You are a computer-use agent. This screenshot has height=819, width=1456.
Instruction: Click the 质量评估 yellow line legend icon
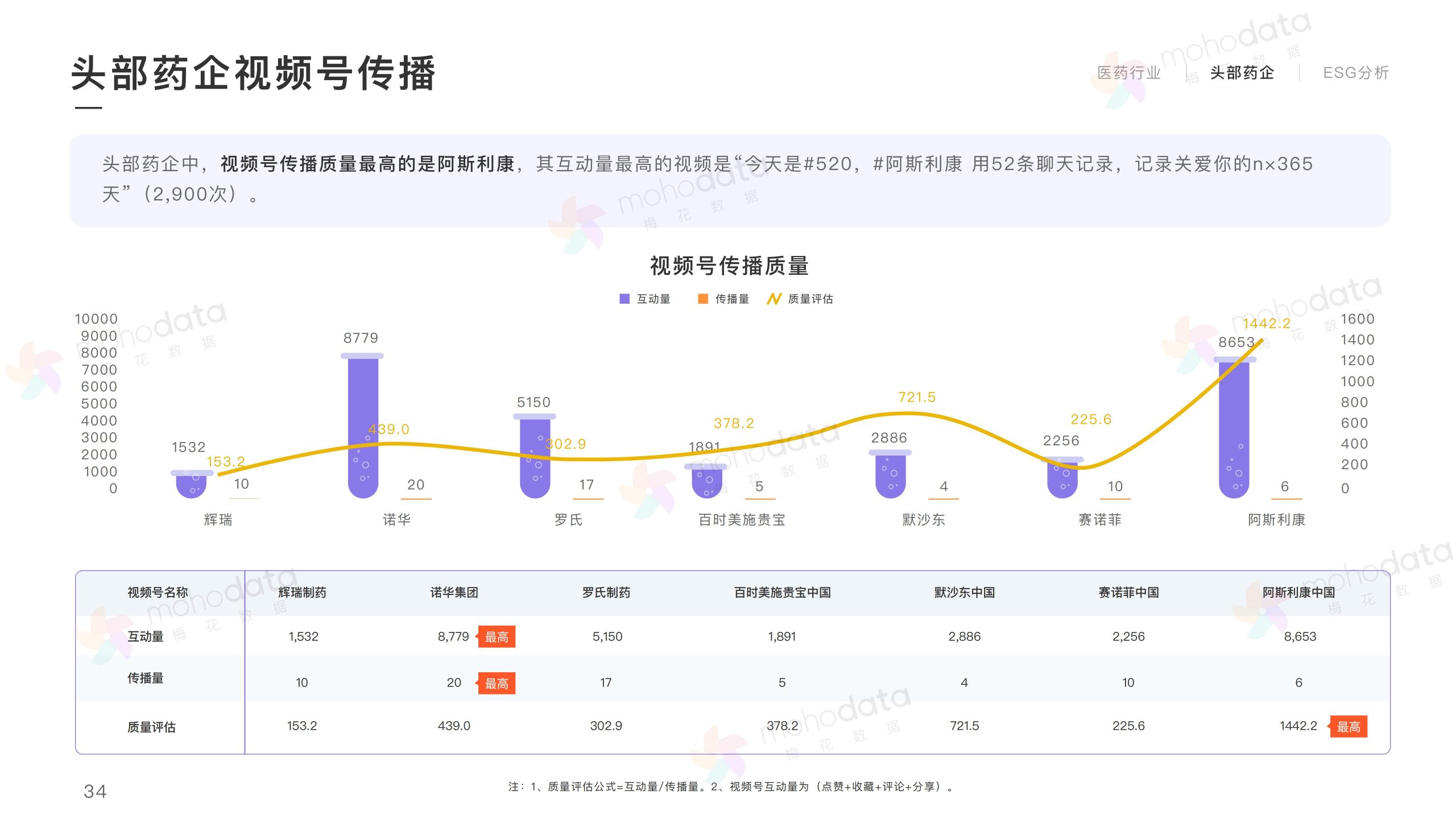pos(774,299)
